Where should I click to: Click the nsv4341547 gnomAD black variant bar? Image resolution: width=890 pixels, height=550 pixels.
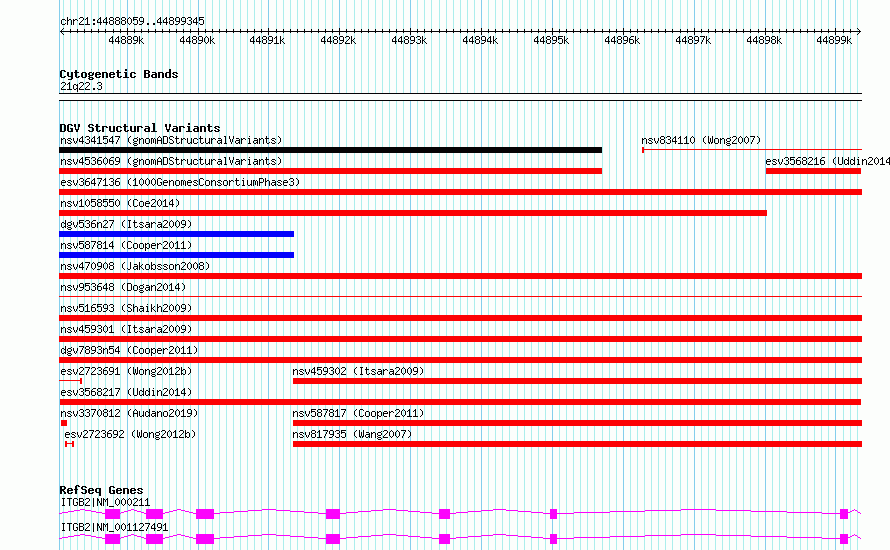point(330,150)
